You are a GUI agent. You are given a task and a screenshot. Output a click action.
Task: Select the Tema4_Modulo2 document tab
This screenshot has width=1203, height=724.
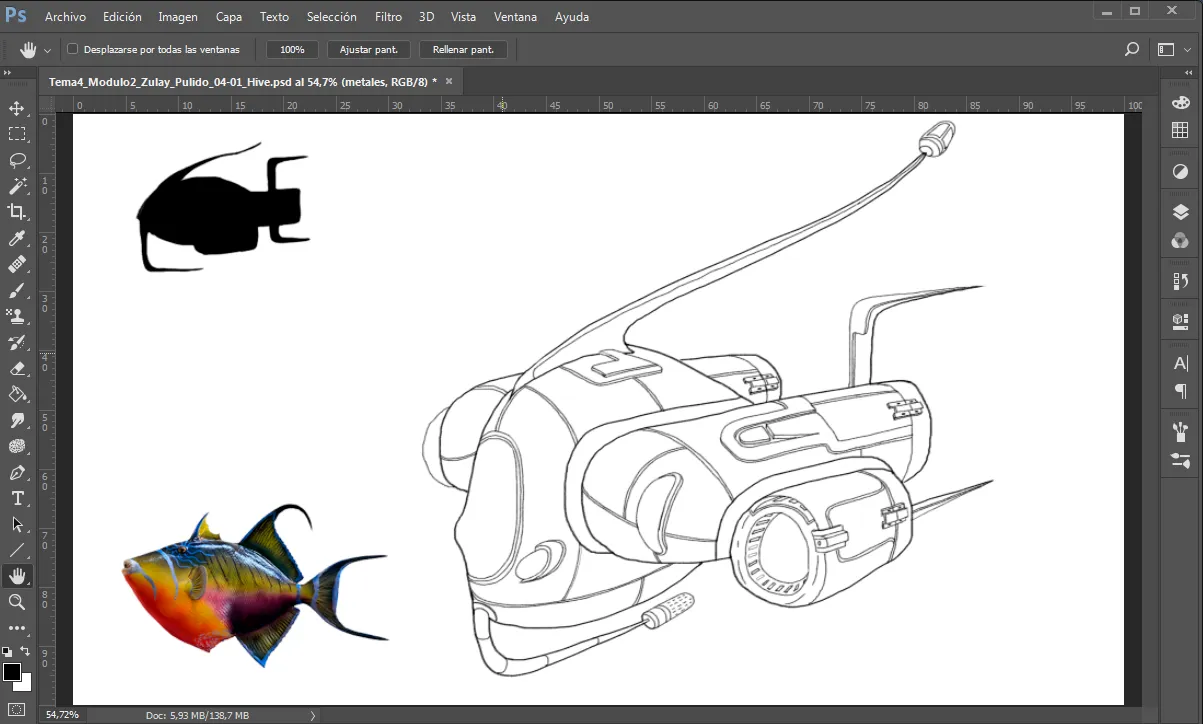pos(243,82)
